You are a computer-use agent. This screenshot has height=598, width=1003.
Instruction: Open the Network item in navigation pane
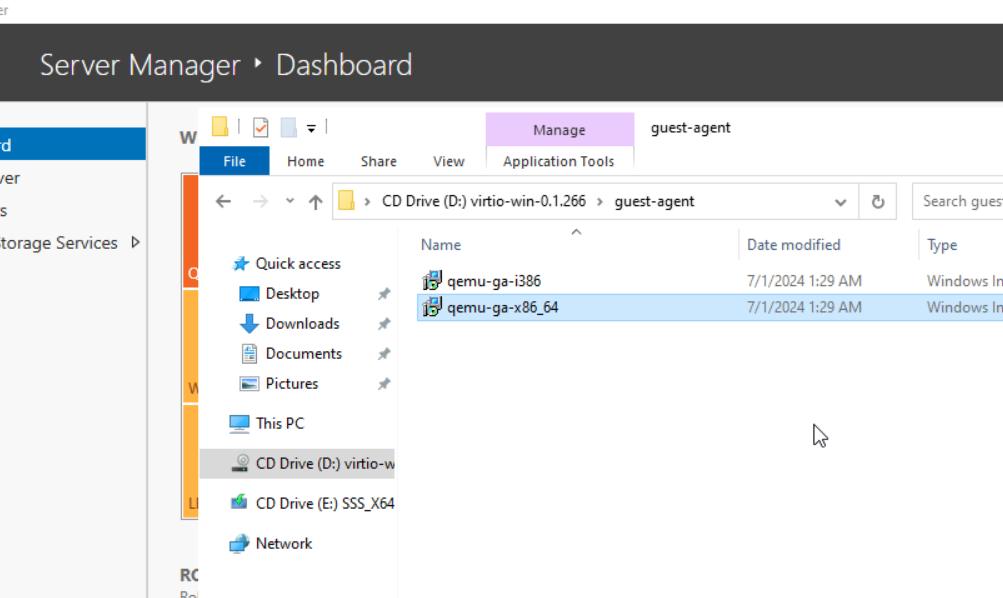(283, 543)
